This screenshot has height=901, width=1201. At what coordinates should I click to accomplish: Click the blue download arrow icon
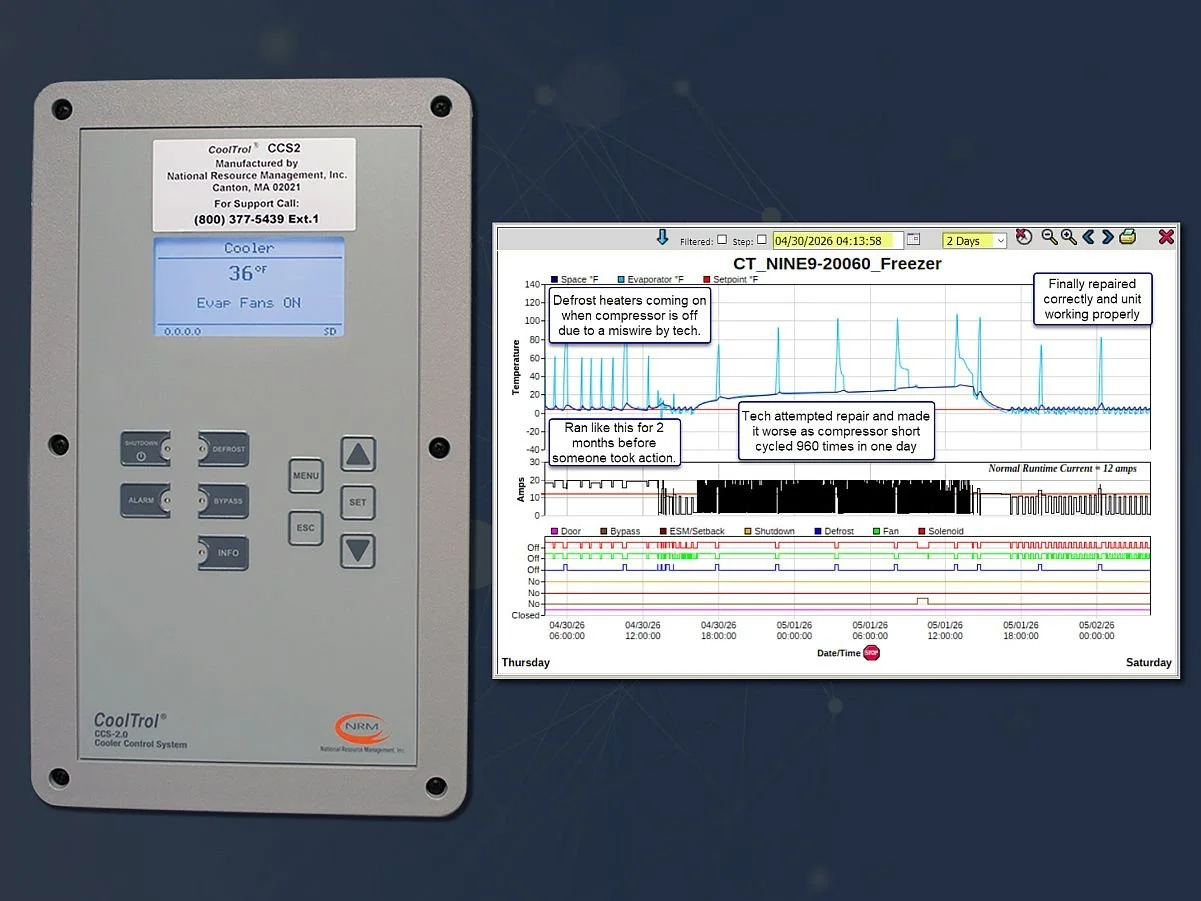661,238
